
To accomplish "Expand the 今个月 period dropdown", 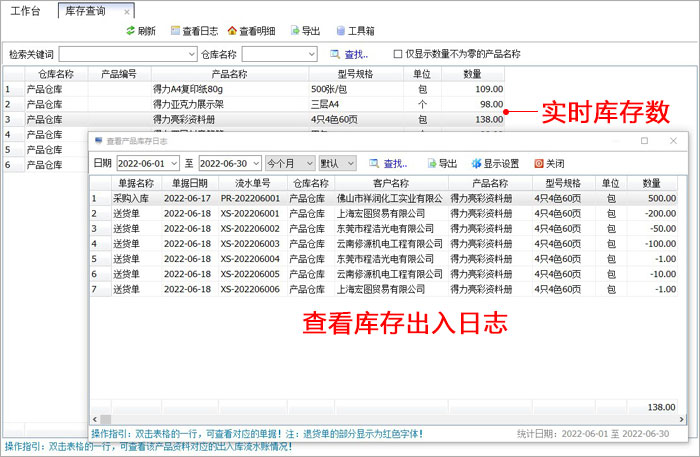I will click(x=310, y=164).
